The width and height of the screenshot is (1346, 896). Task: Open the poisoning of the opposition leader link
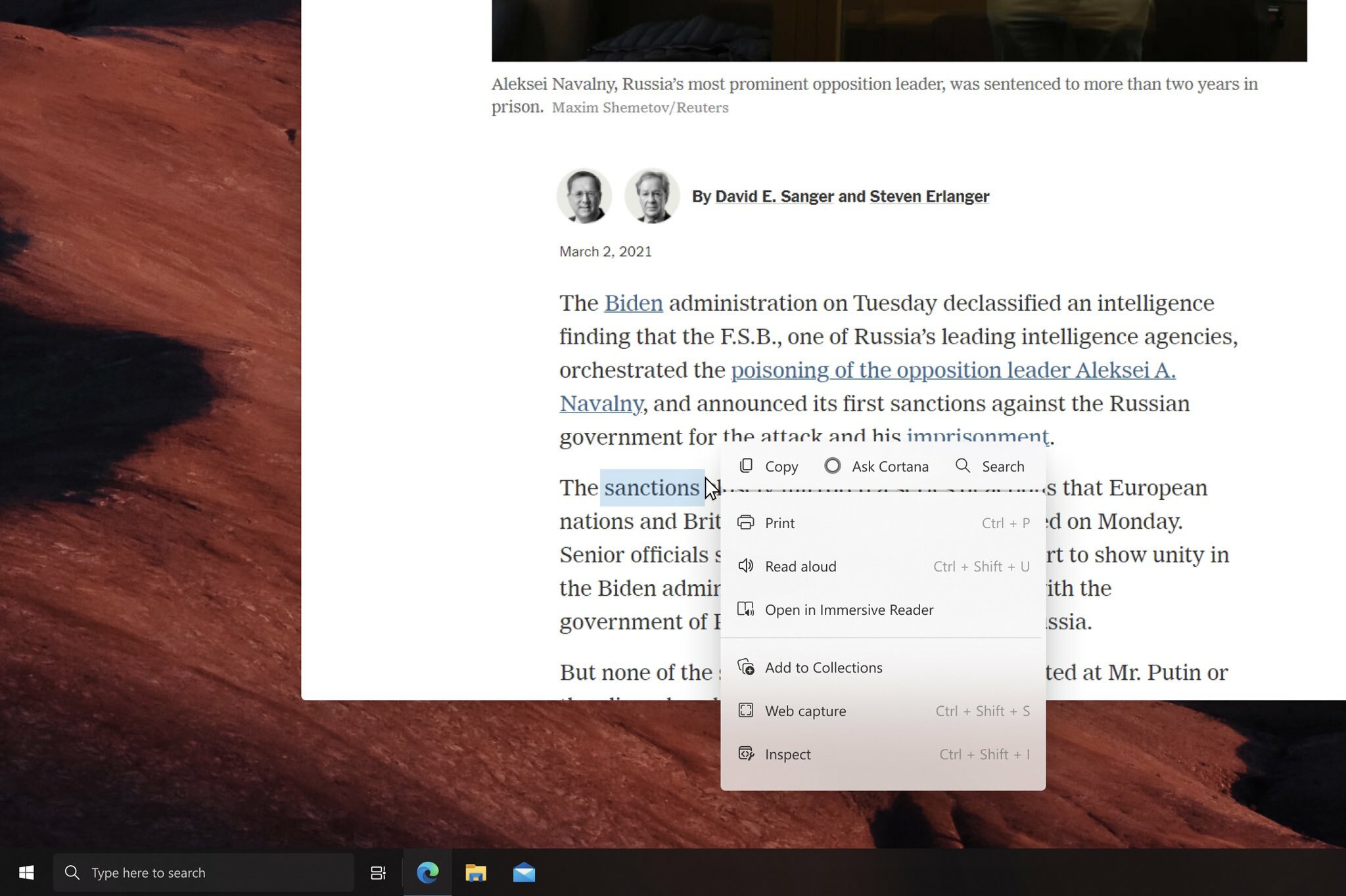point(953,370)
